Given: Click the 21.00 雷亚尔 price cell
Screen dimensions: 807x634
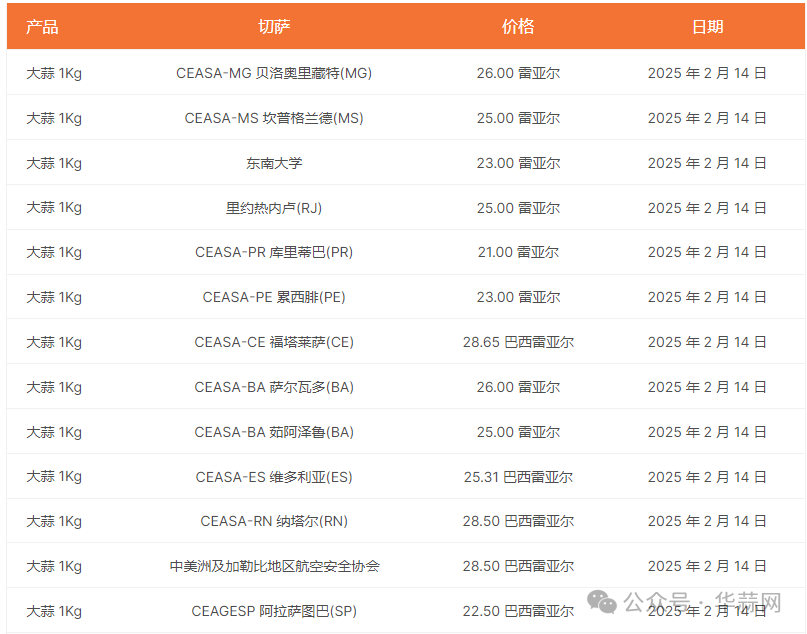Looking at the screenshot, I should pyautogui.click(x=518, y=252).
